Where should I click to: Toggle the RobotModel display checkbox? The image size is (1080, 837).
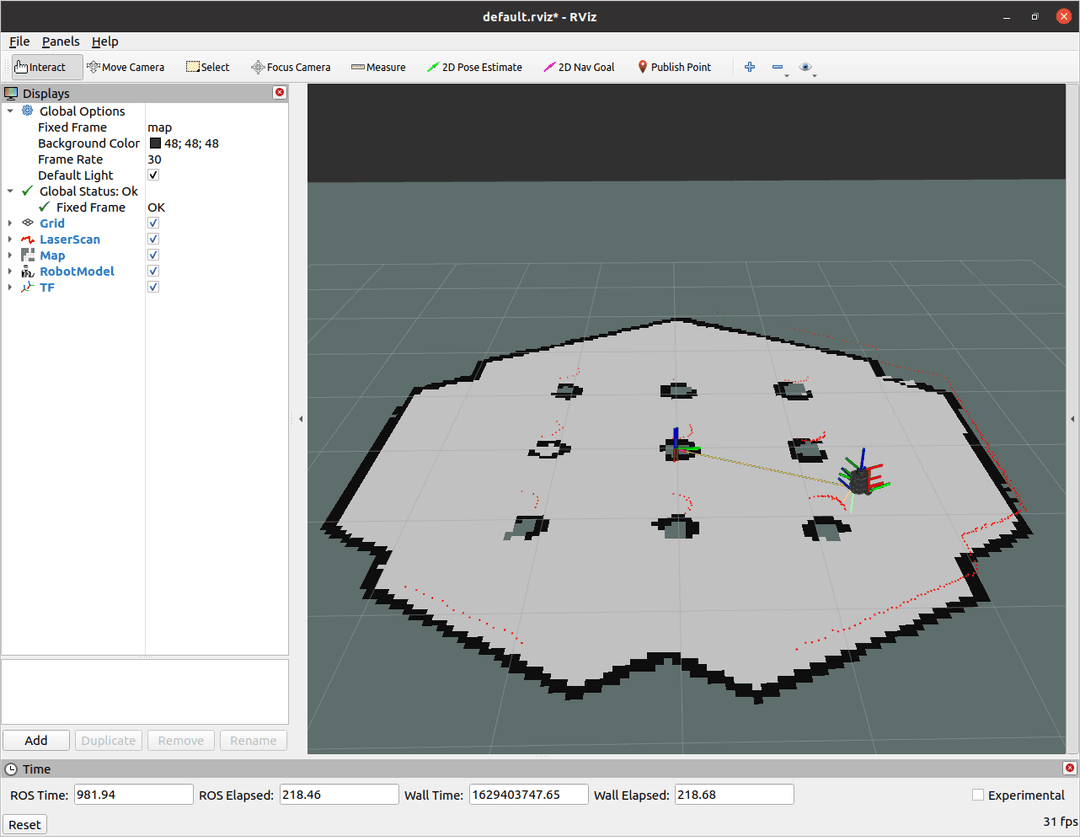tap(153, 271)
